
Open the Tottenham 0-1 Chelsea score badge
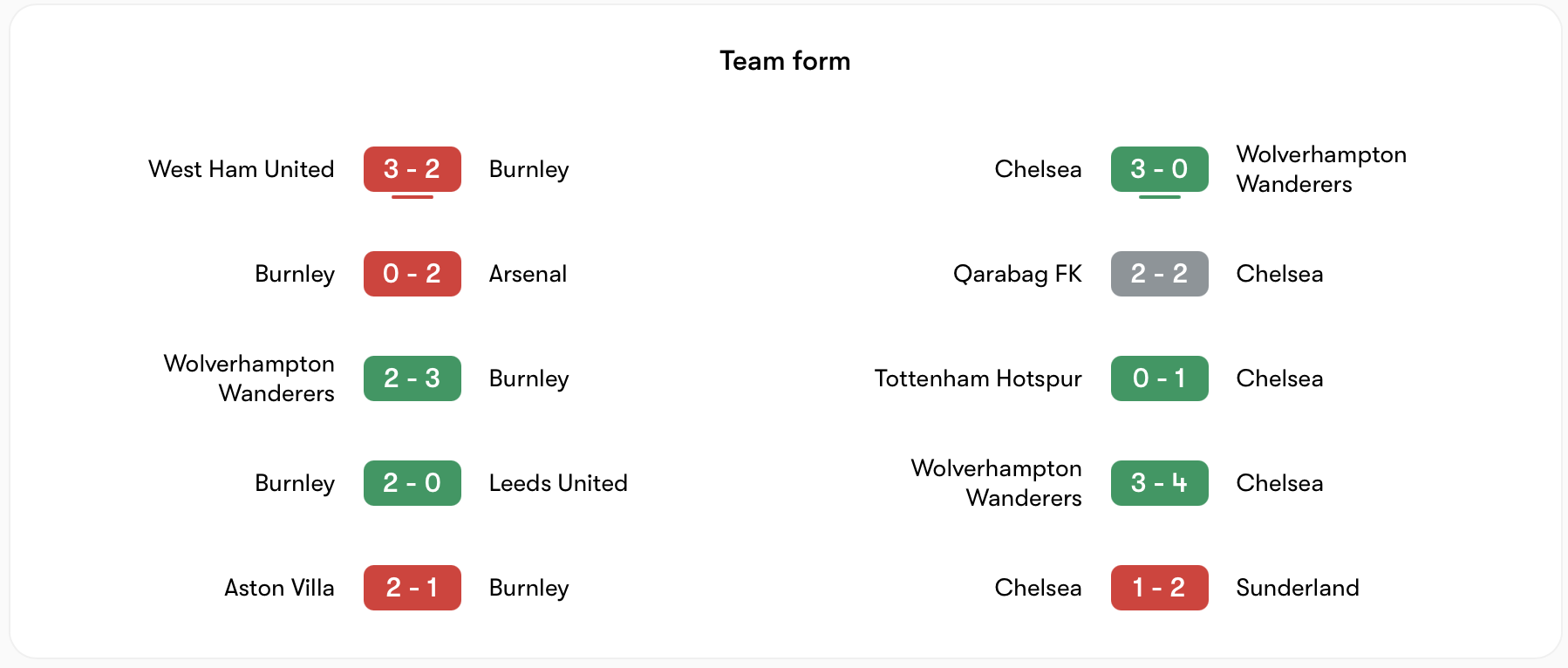point(1160,378)
